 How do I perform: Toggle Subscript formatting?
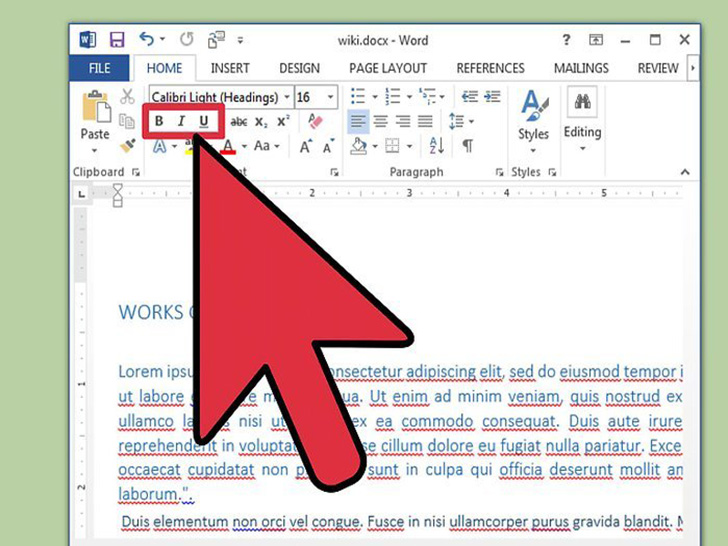[261, 122]
